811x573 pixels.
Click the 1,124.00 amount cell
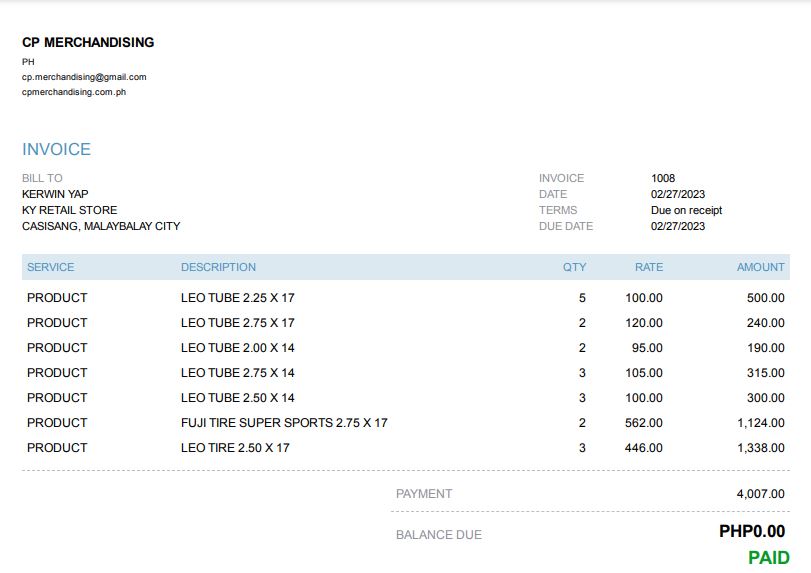(x=761, y=423)
